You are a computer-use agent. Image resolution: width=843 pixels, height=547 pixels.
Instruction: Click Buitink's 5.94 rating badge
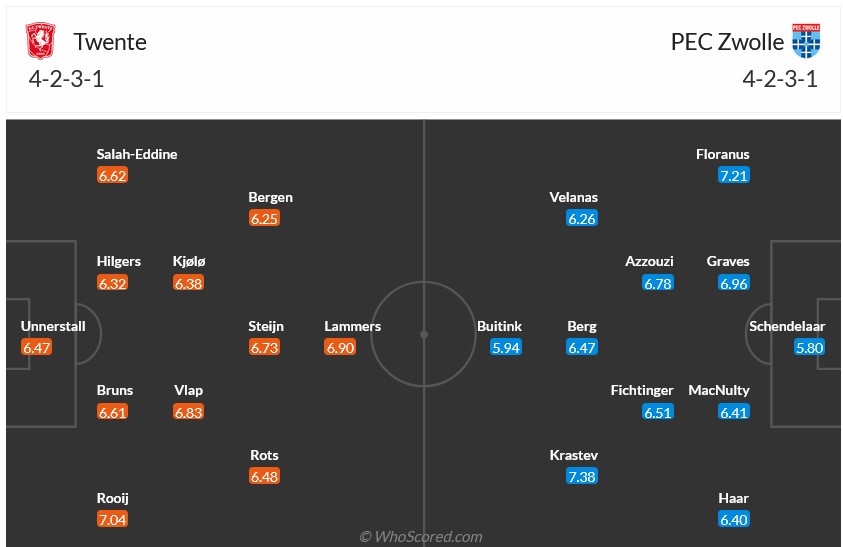[505, 348]
